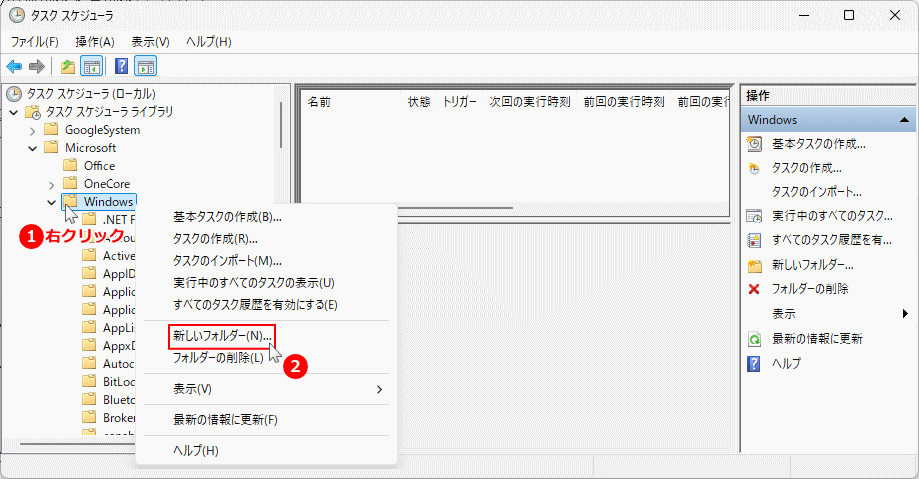
Task: Choose 基本タスクの作成(B)... from context menu
Action: 227,217
